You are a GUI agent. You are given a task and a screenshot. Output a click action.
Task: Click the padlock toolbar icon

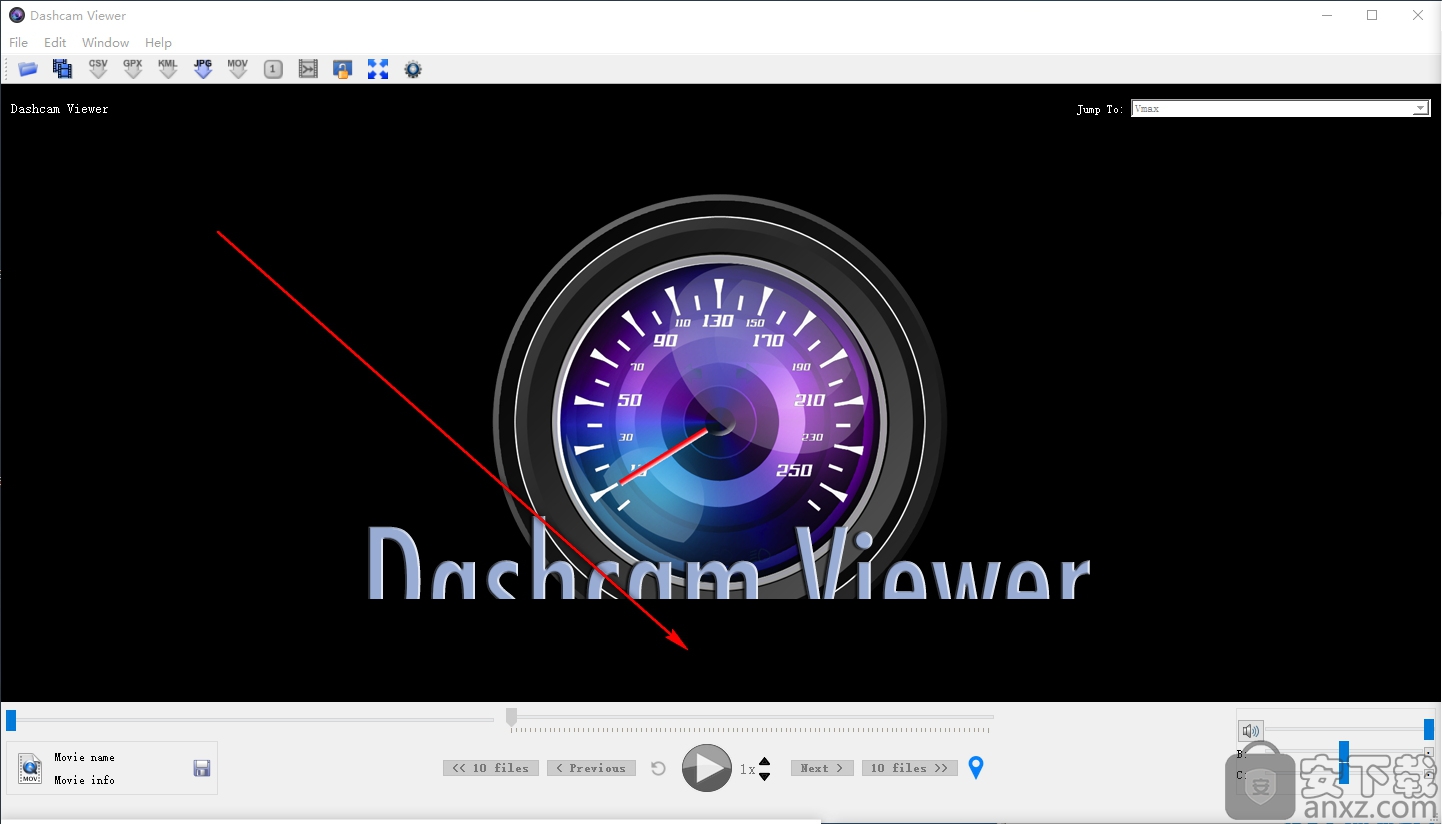[x=343, y=69]
